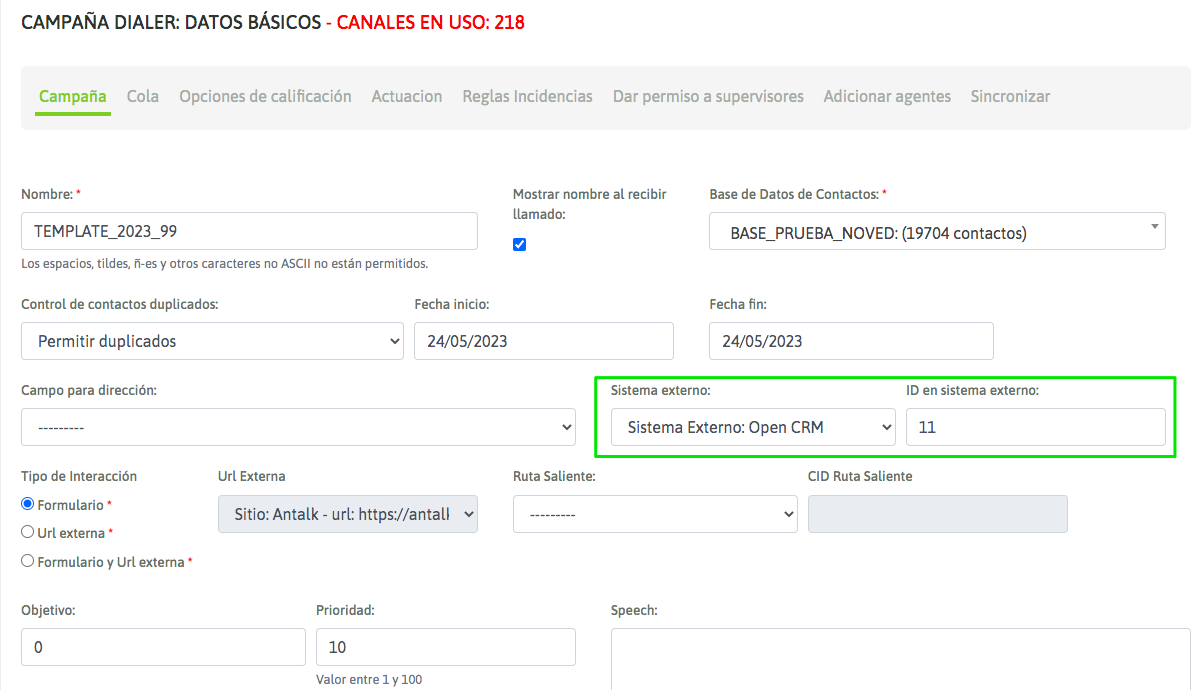Go to the Actuacion tab
The image size is (1201, 690).
pos(407,97)
